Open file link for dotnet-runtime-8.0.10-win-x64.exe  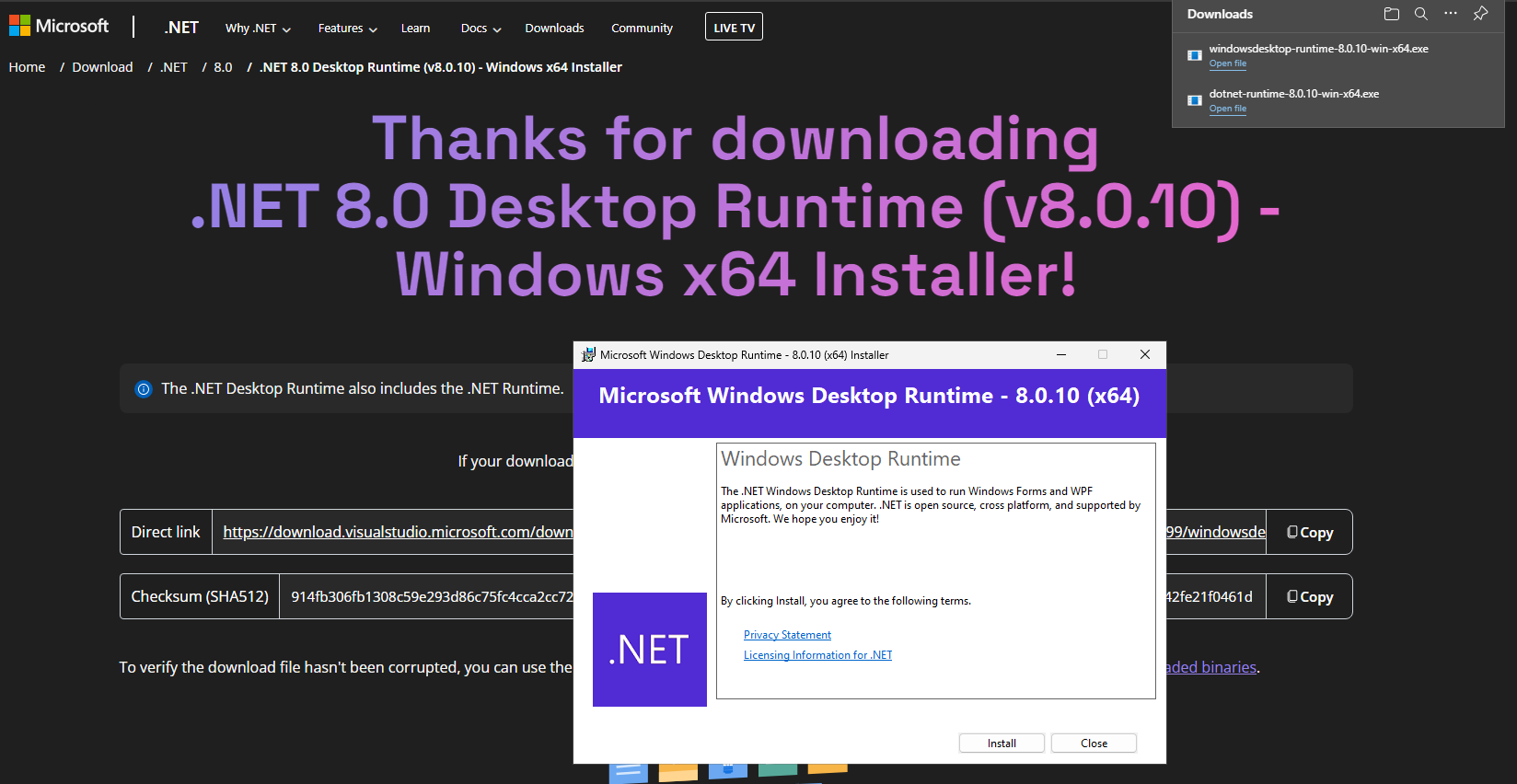[x=1228, y=109]
